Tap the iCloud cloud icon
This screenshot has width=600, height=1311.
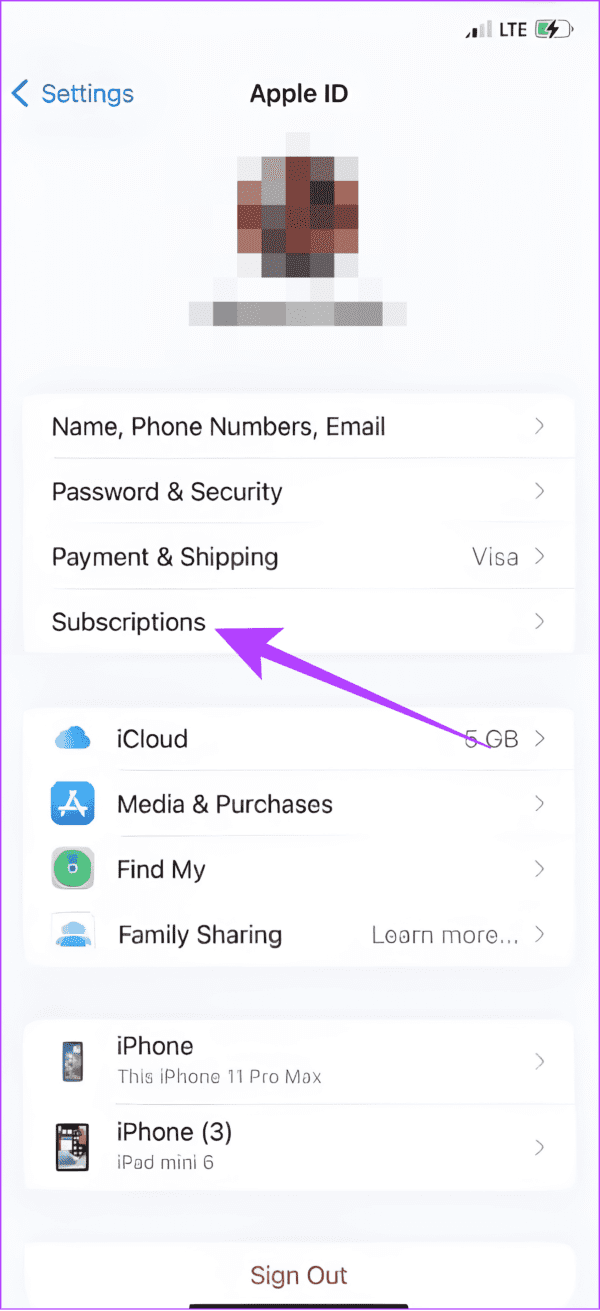click(72, 739)
